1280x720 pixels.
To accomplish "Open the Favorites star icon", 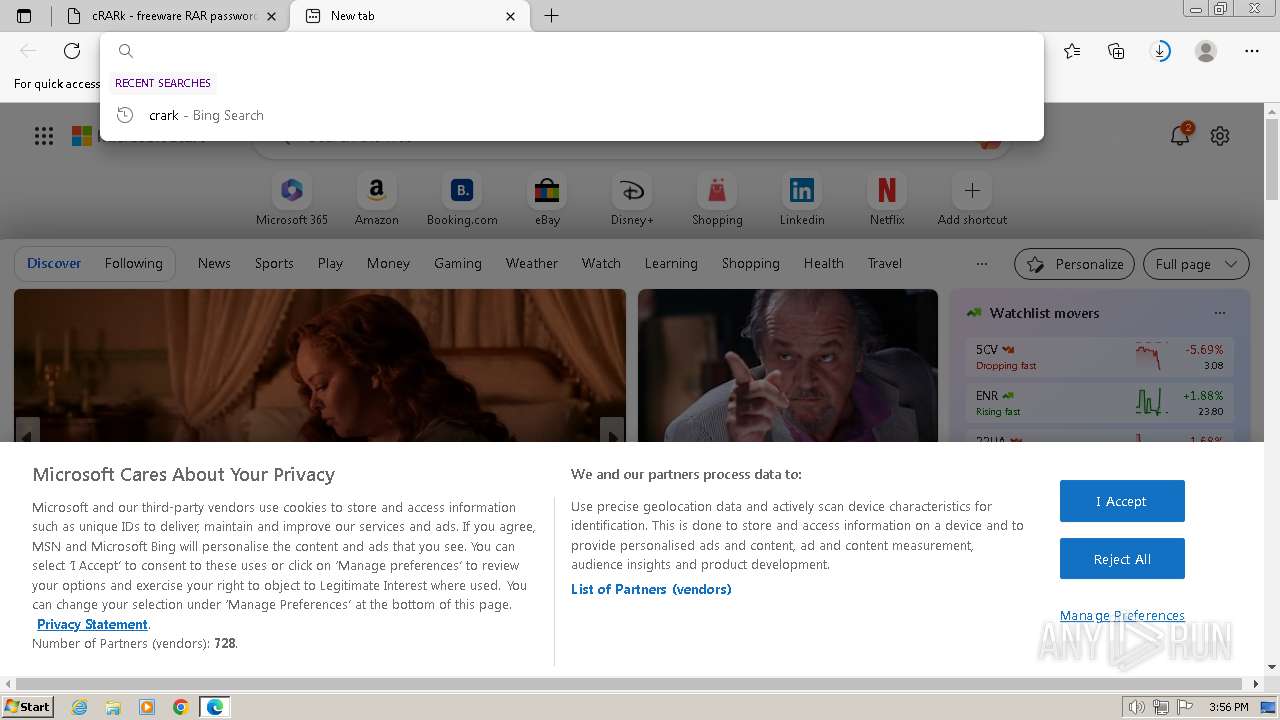I will pyautogui.click(x=1072, y=51).
